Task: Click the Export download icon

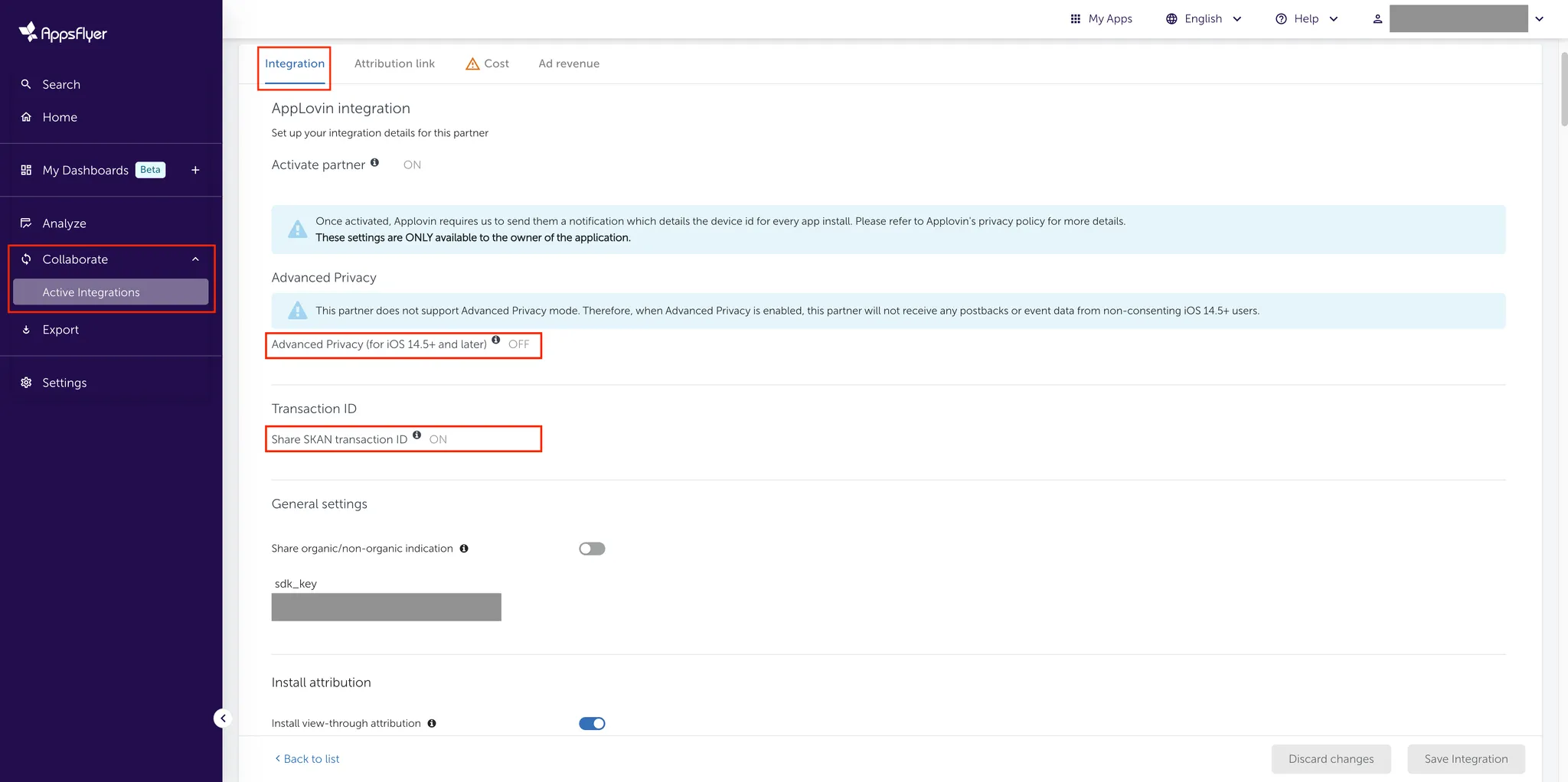Action: (26, 330)
